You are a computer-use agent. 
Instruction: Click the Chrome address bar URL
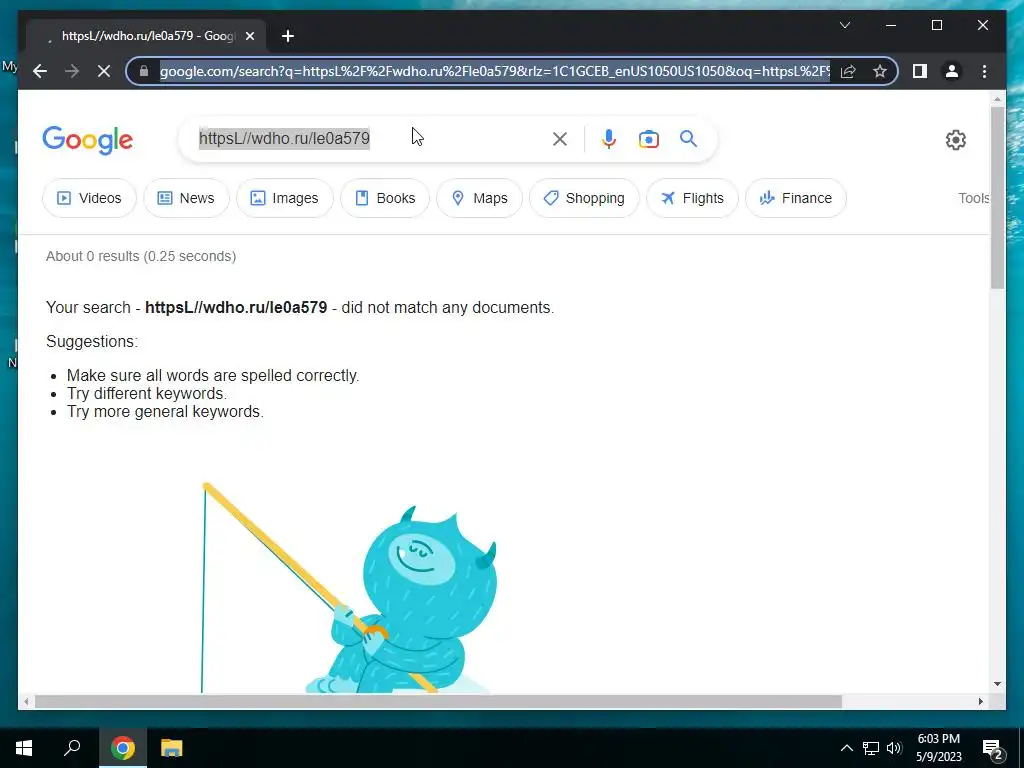[495, 71]
